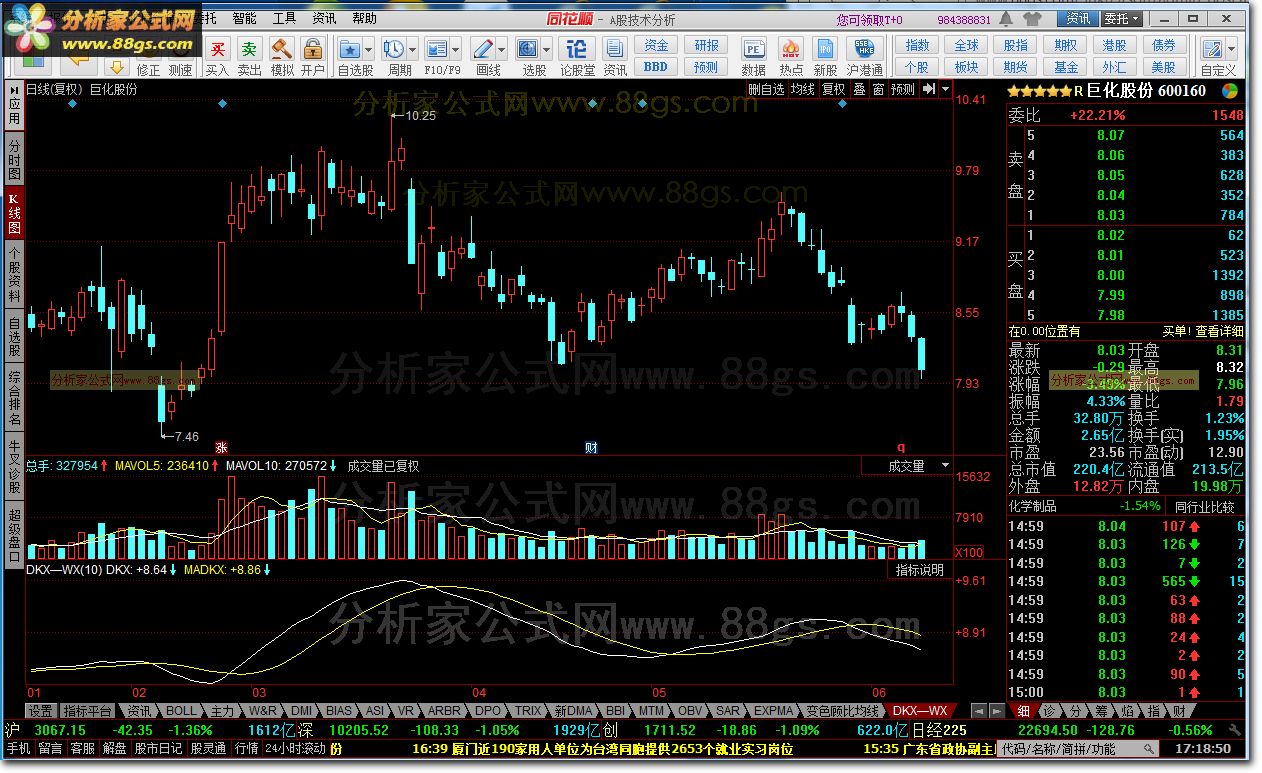Open the 智能 menu
The image size is (1262, 773).
[244, 18]
